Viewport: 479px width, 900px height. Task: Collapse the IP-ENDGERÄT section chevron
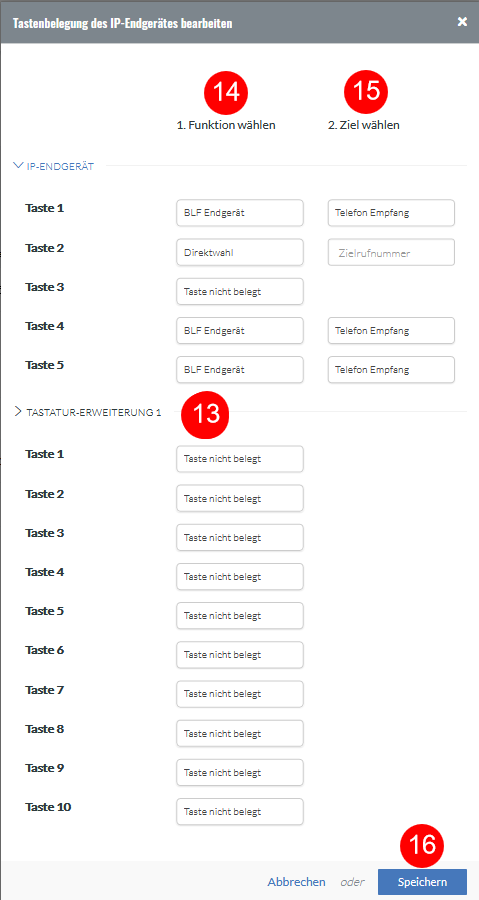click(x=17, y=166)
